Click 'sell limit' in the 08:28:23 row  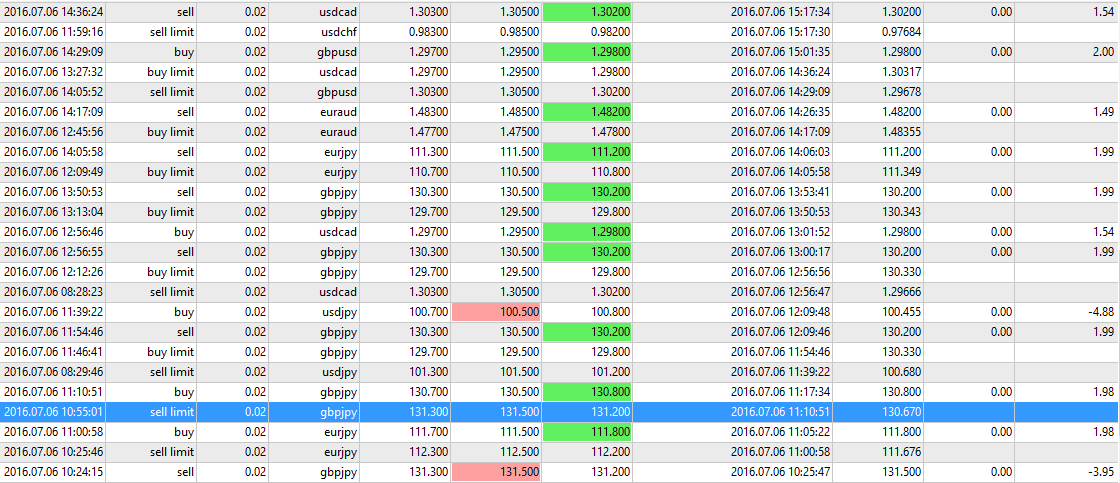pyautogui.click(x=170, y=292)
